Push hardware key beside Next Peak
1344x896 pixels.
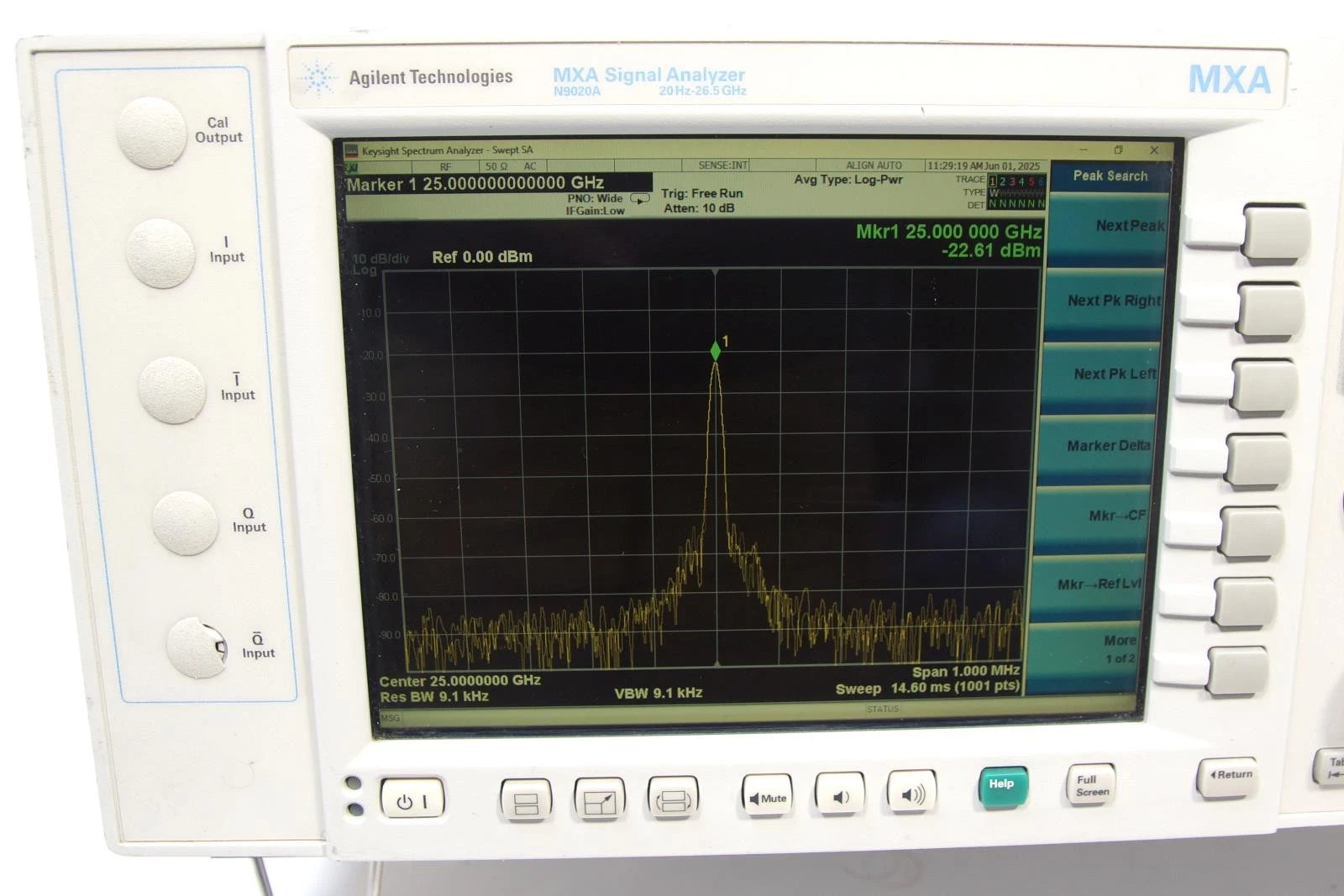[x=1276, y=232]
